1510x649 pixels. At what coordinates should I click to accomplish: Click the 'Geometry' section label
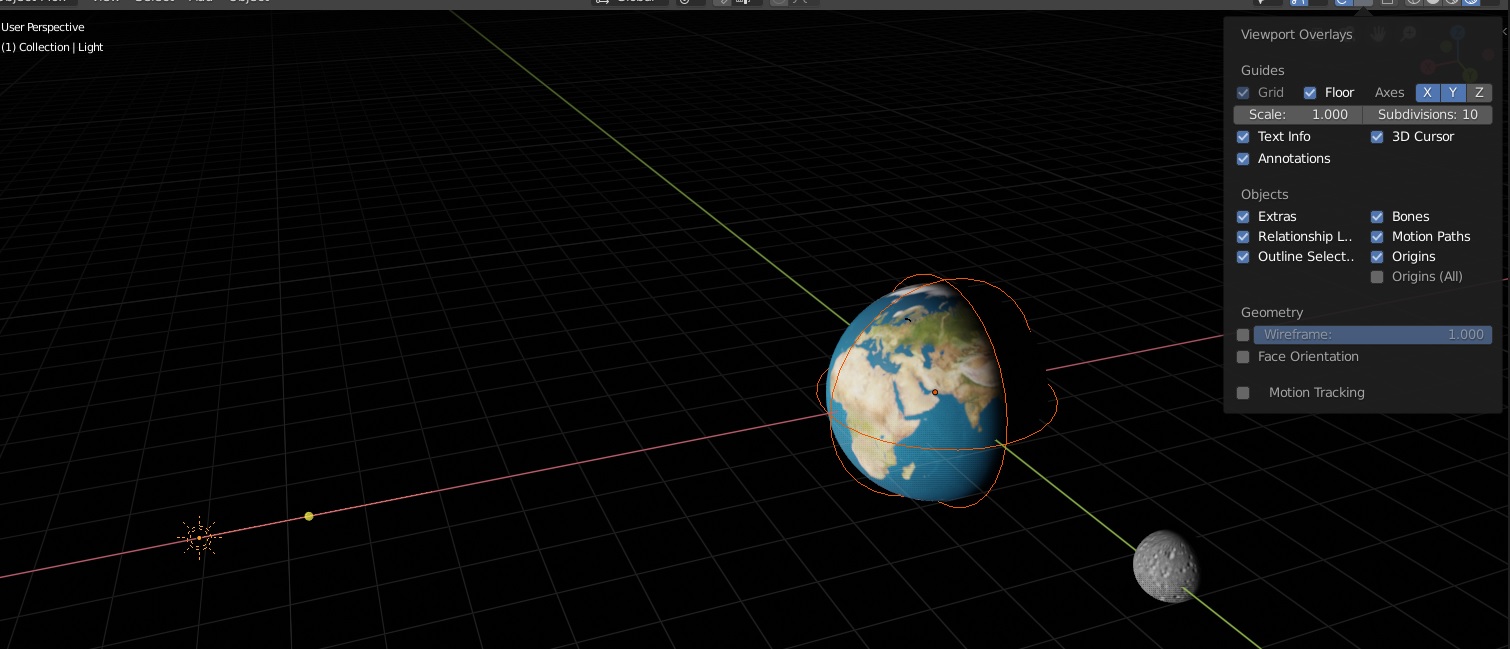click(x=1272, y=312)
